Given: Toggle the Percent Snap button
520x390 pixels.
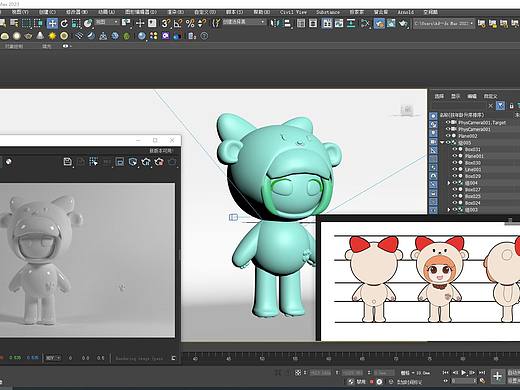Looking at the screenshot, I should point(190,23).
